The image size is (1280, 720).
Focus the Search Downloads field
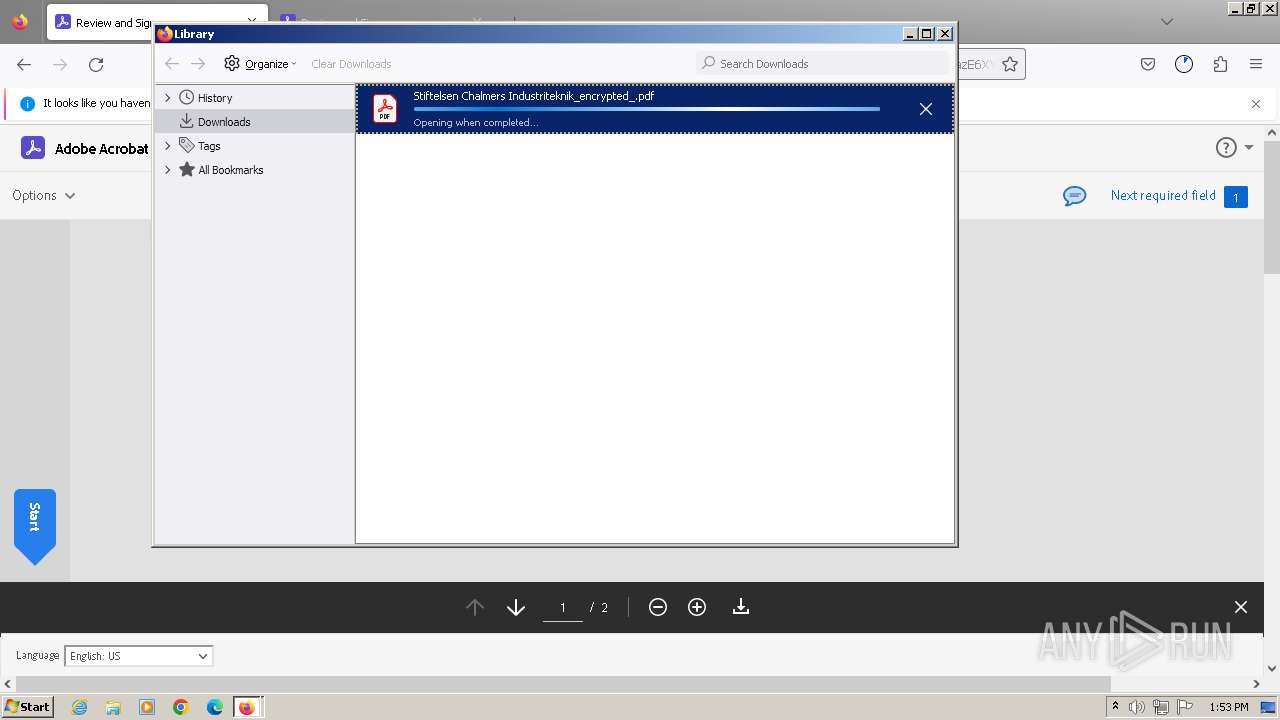point(822,63)
